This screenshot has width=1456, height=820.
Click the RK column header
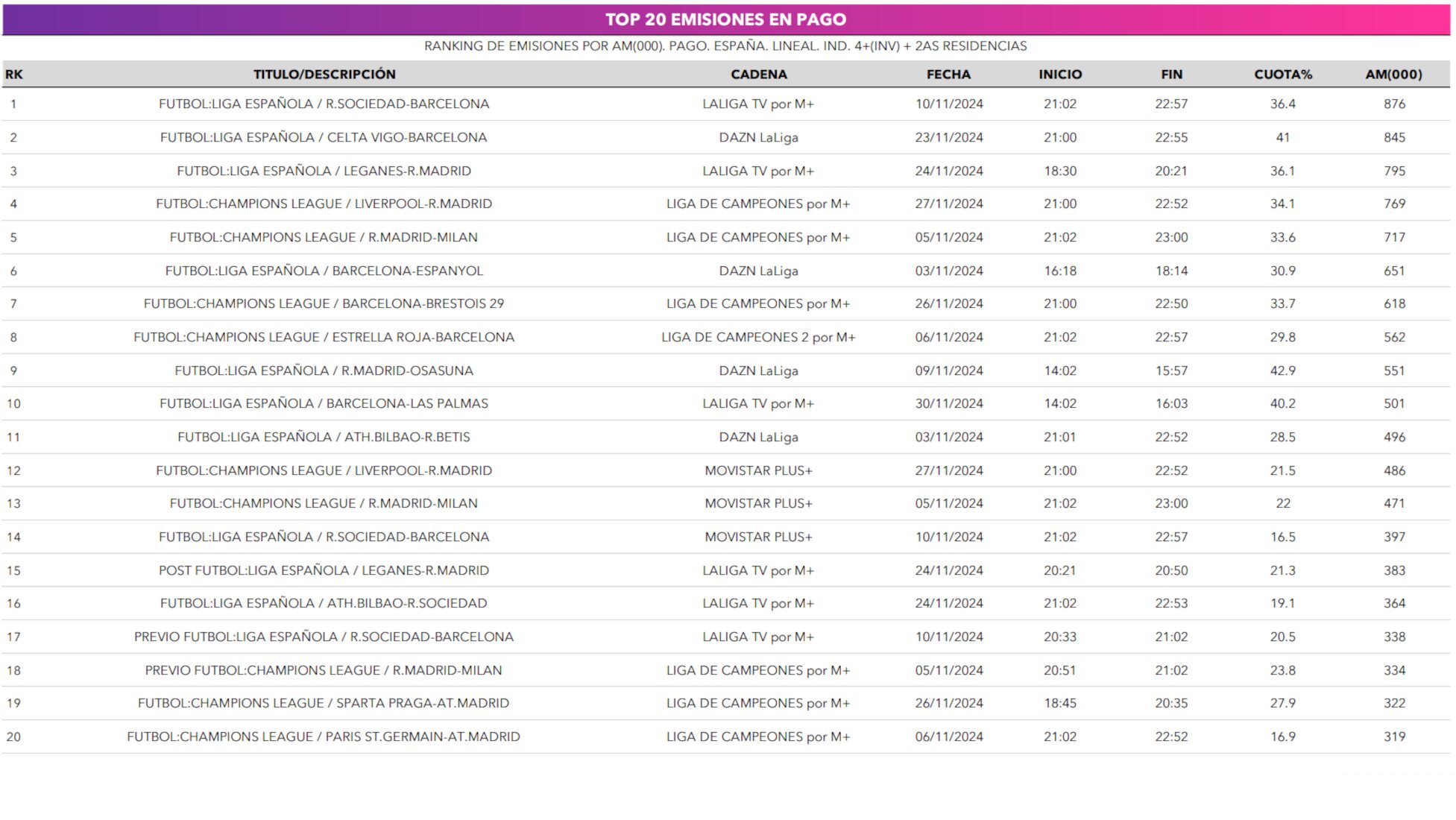pos(13,75)
